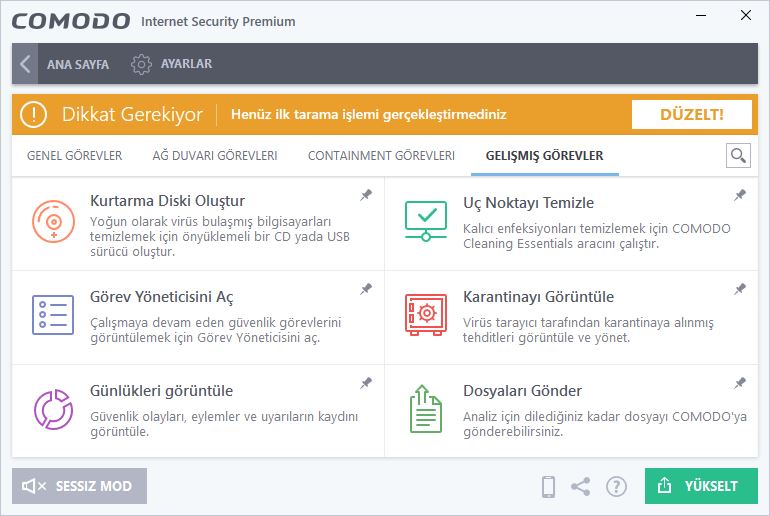Open Karantinayı Görüntüle title
The width and height of the screenshot is (770, 516).
tap(538, 297)
